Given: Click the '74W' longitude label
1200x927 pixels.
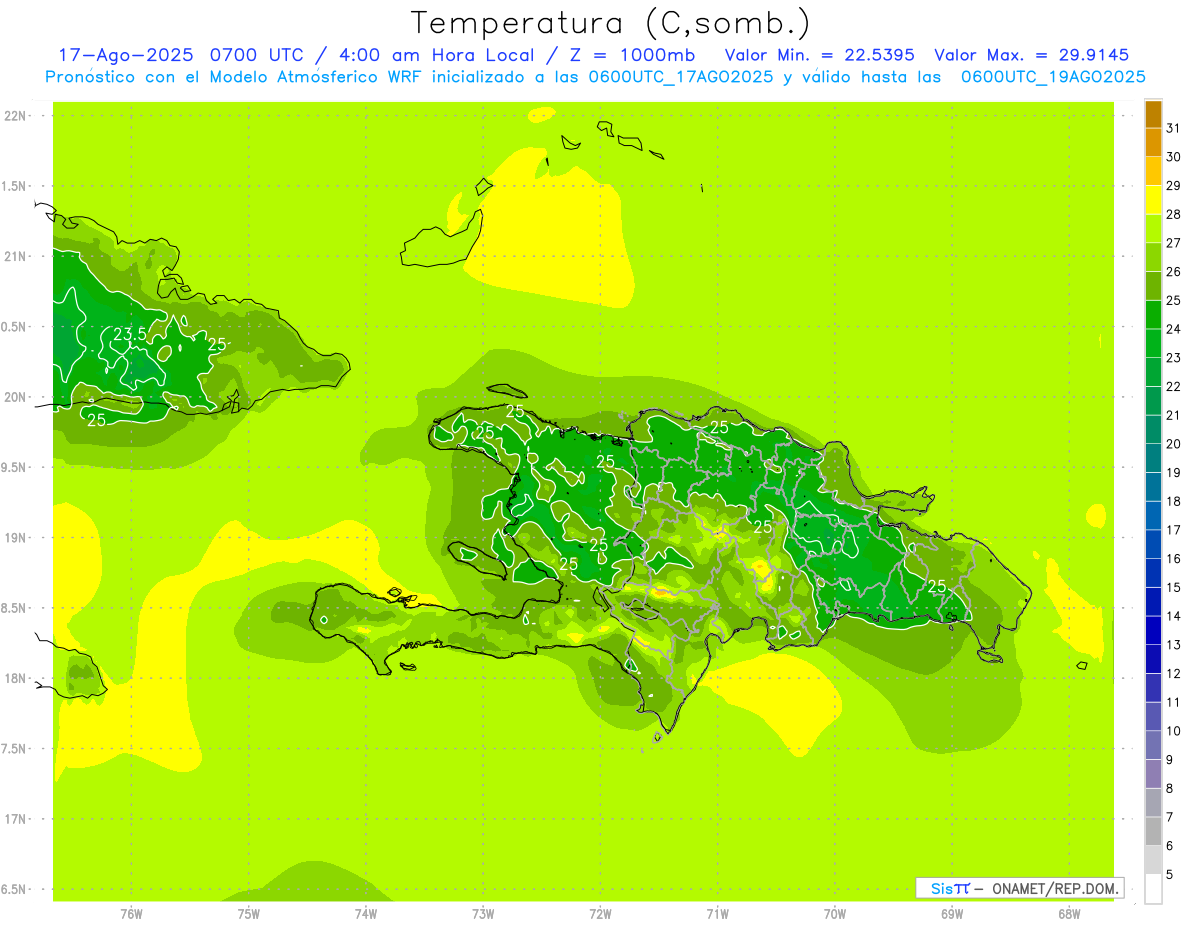Looking at the screenshot, I should click(x=366, y=913).
